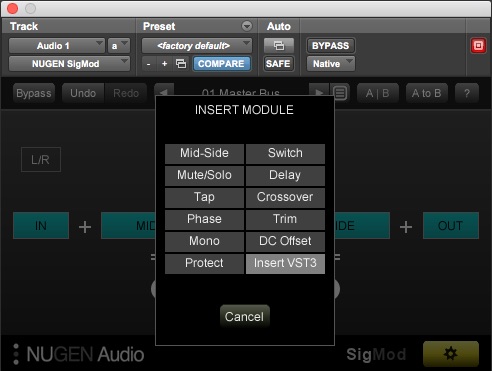Expand the Preset menu round arrow

pyautogui.click(x=247, y=26)
